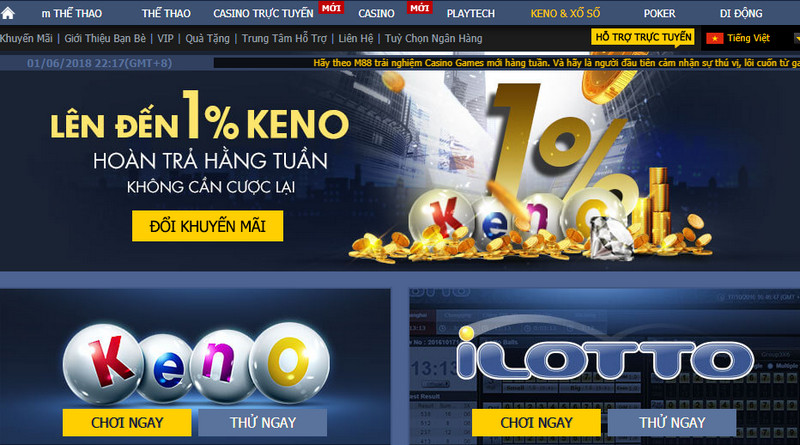Click CHƠI NGAY under Keno
The height and width of the screenshot is (445, 800).
pyautogui.click(x=127, y=423)
